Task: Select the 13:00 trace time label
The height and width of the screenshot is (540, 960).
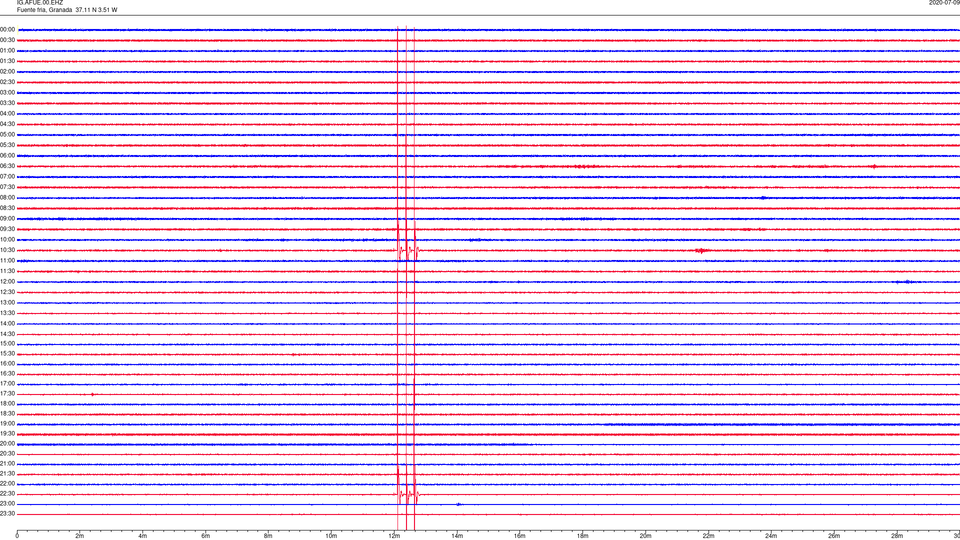Action: [7, 302]
